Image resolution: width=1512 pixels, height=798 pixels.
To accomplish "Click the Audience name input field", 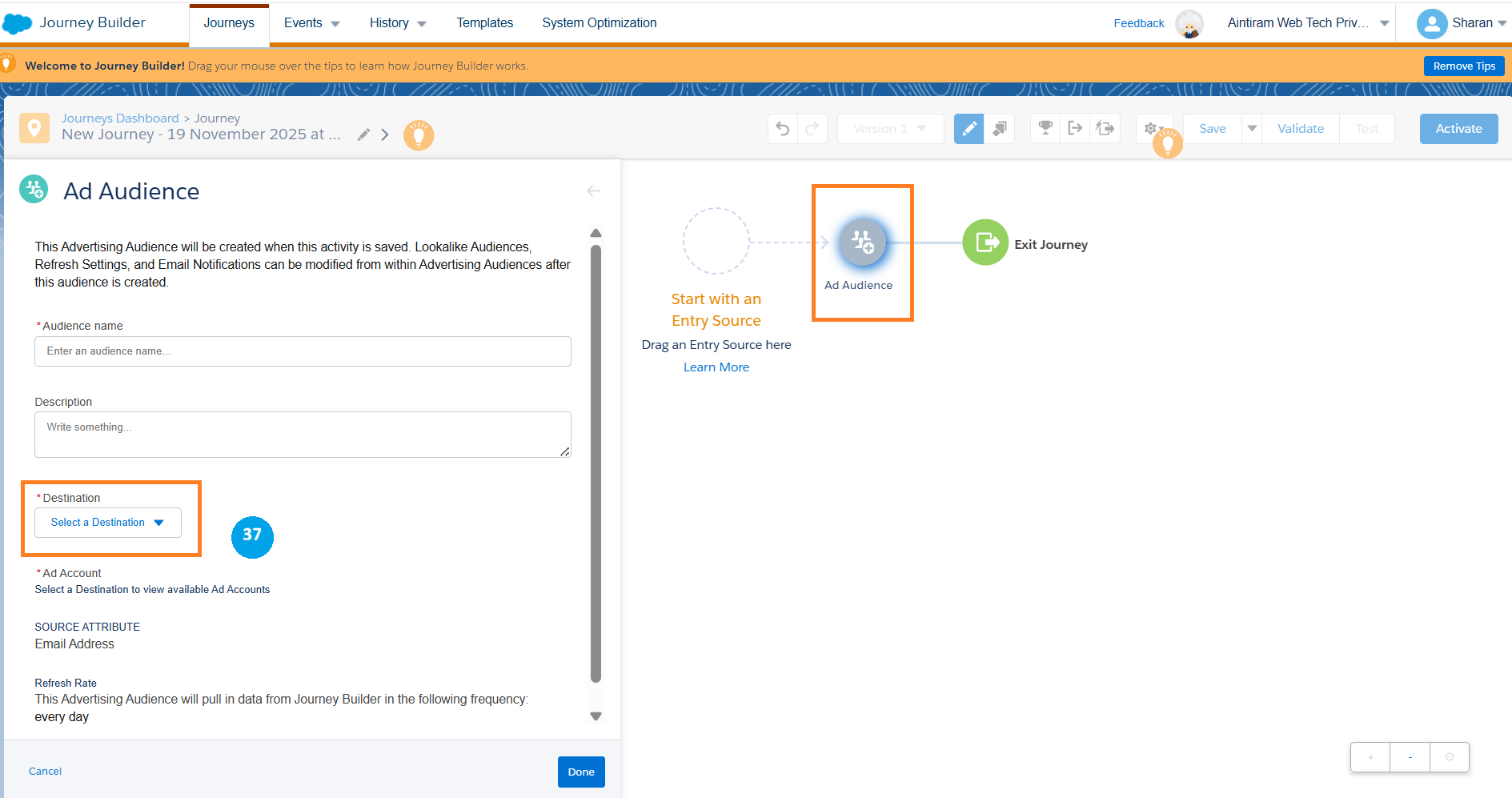I will (303, 351).
